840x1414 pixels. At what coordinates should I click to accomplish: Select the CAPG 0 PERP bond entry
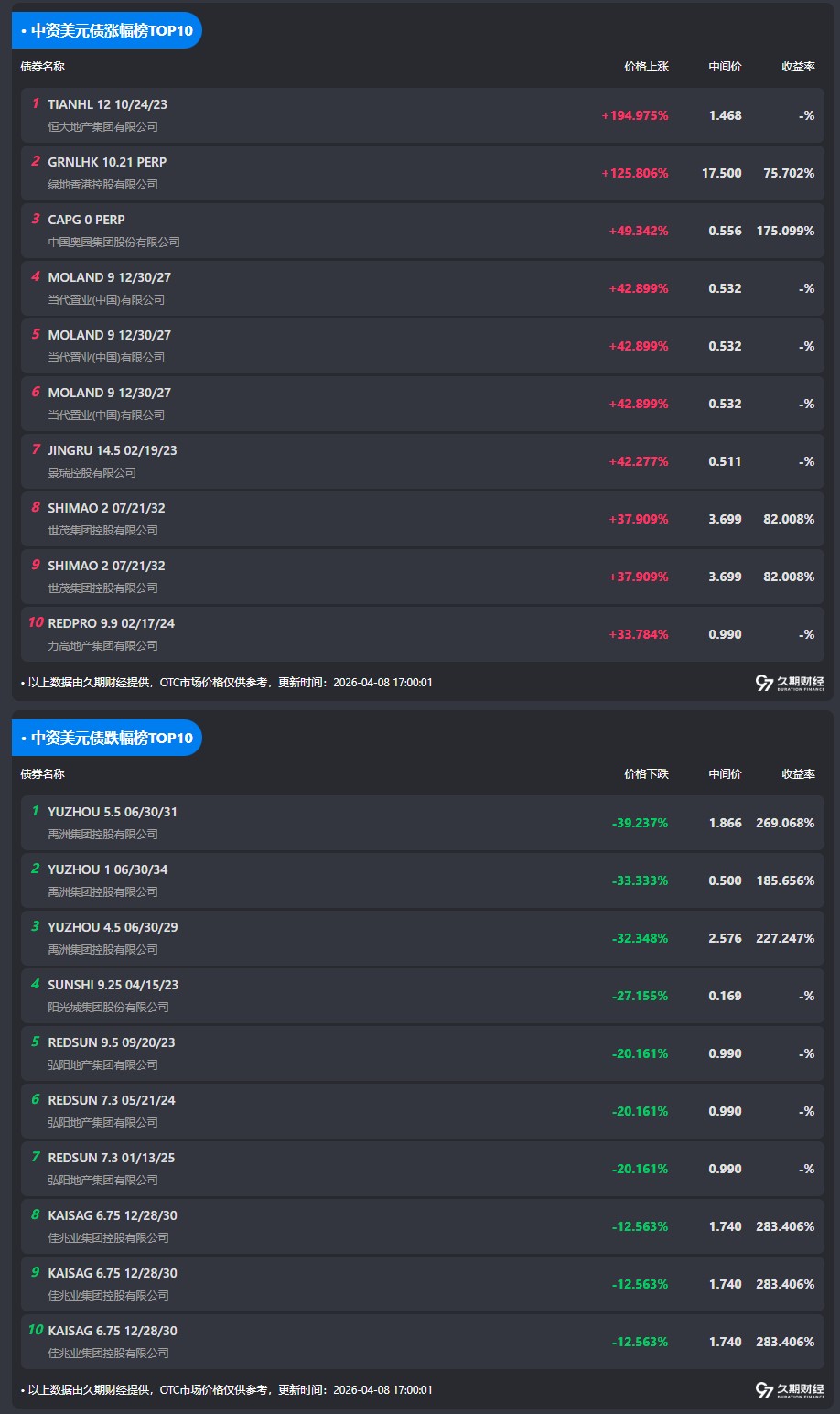[x=86, y=220]
